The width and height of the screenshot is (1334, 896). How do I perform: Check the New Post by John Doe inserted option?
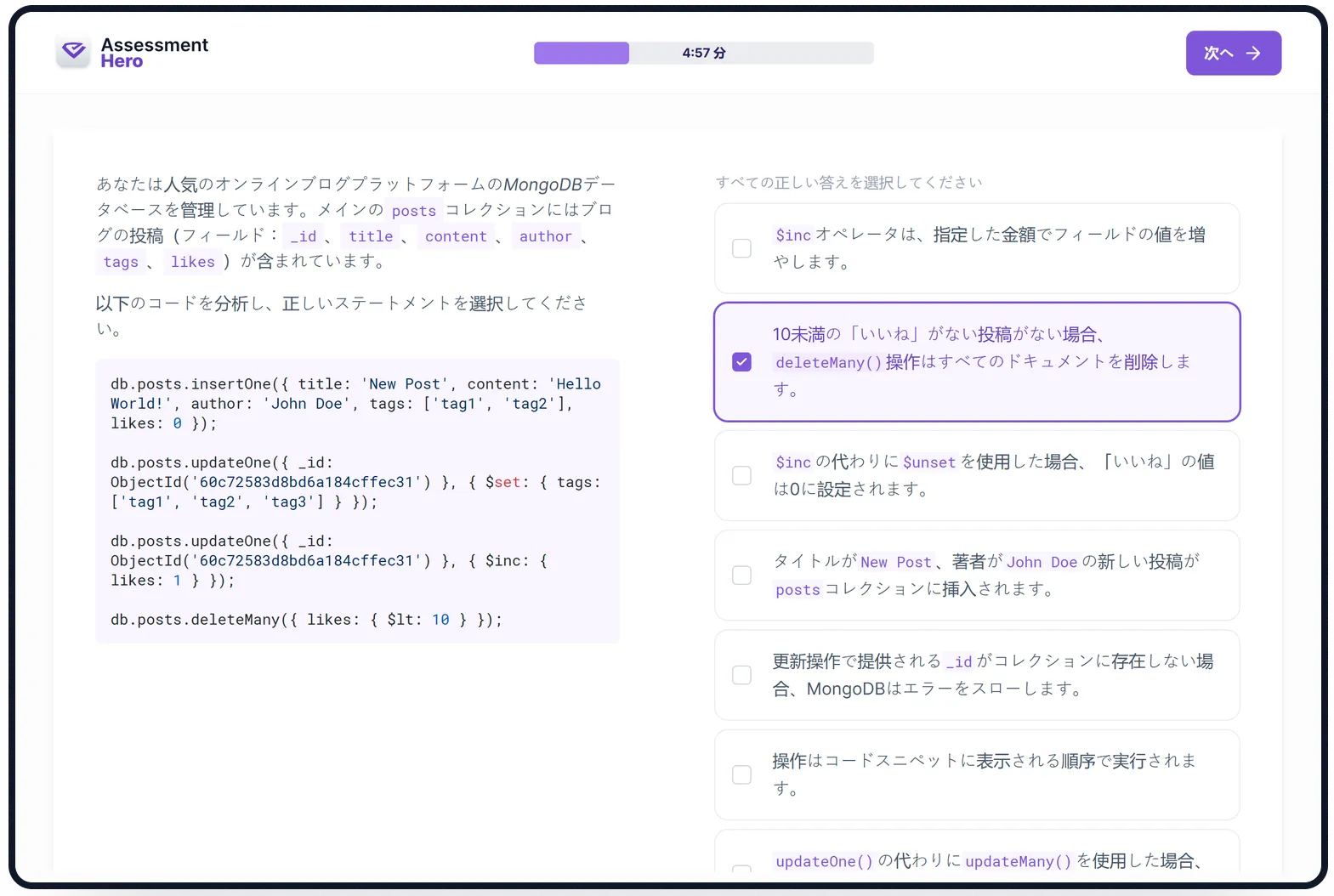coord(741,576)
